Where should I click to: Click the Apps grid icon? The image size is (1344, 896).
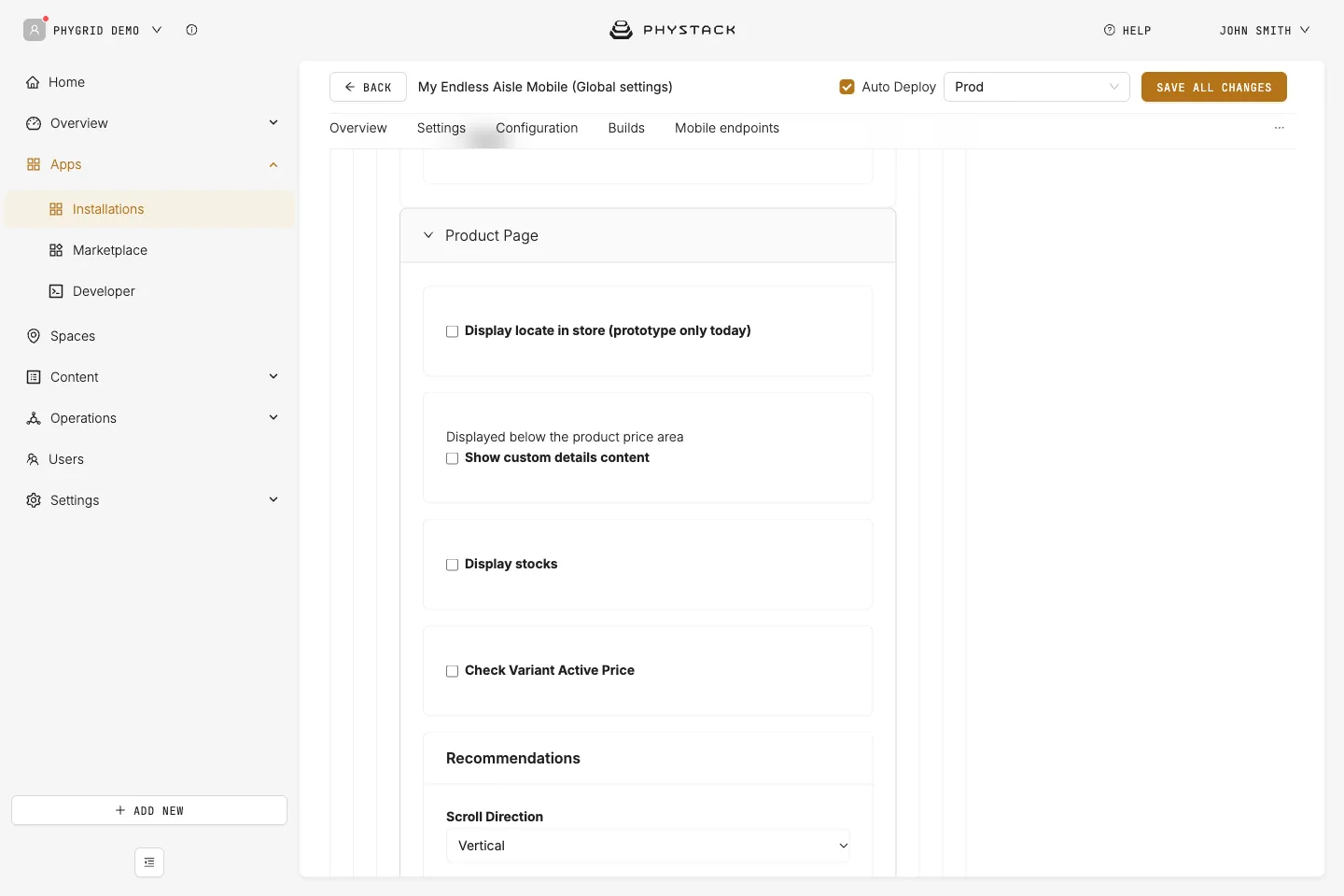tap(34, 164)
